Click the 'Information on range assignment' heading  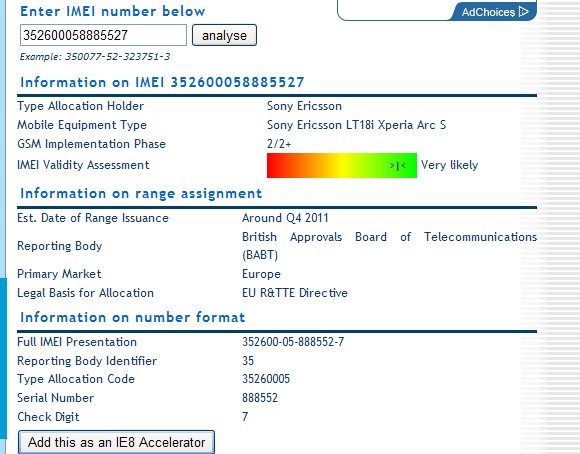tap(141, 194)
